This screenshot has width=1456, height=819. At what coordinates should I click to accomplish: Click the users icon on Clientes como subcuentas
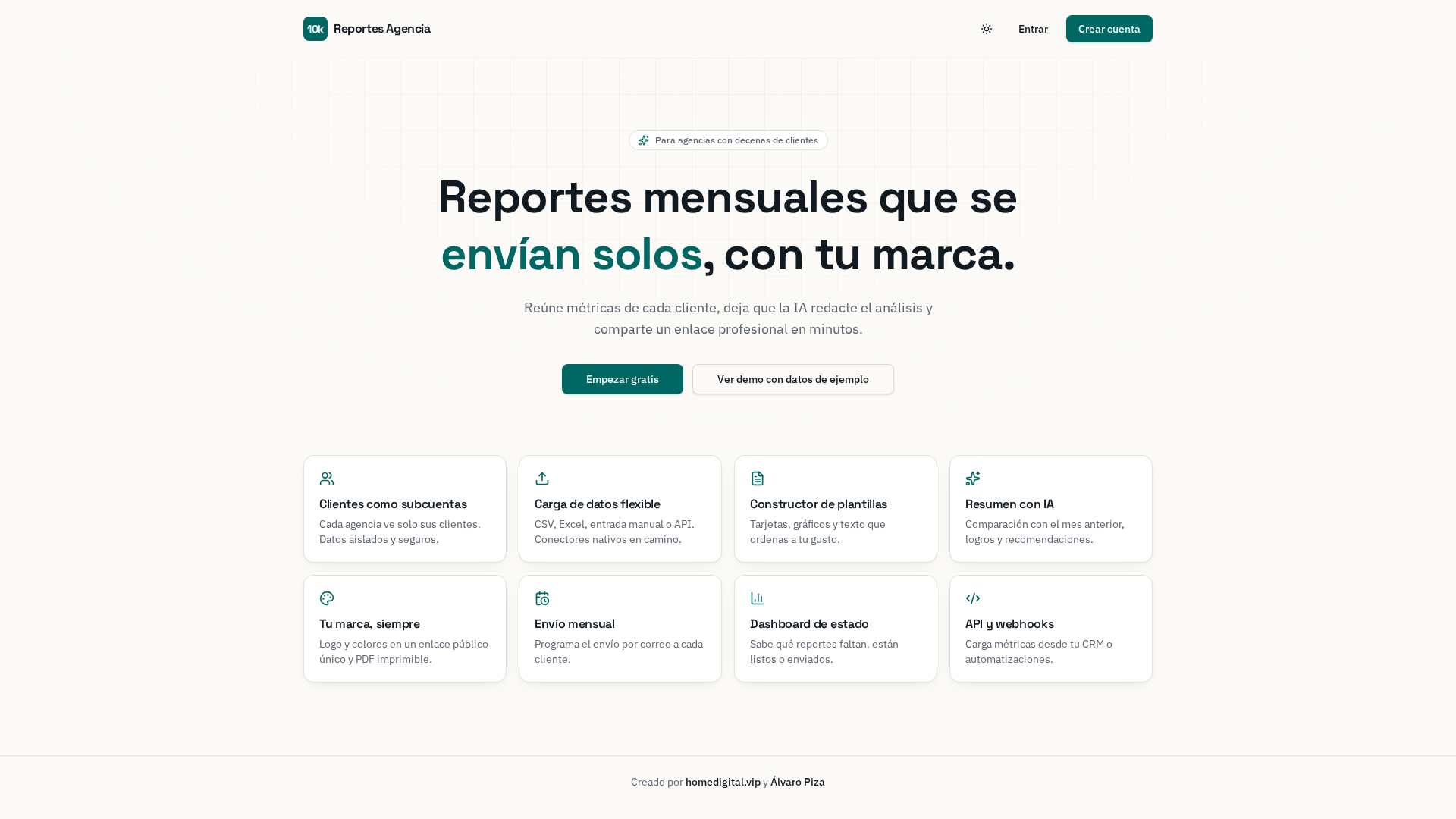tap(327, 479)
